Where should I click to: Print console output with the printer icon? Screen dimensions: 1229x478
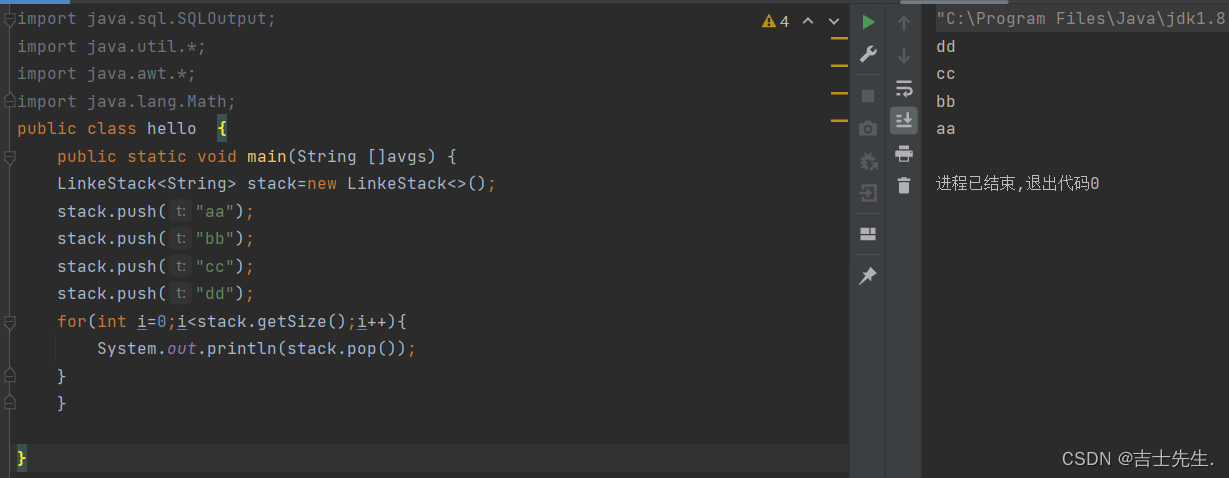(x=904, y=153)
